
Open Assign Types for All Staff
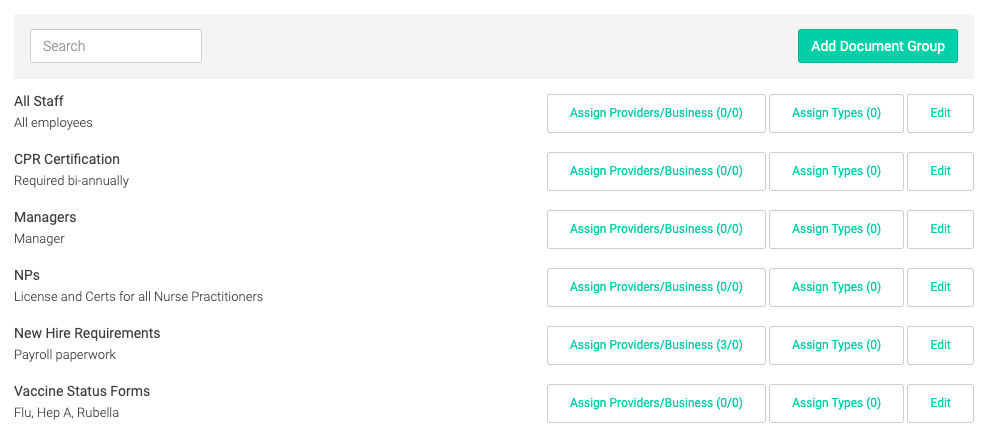(x=836, y=113)
